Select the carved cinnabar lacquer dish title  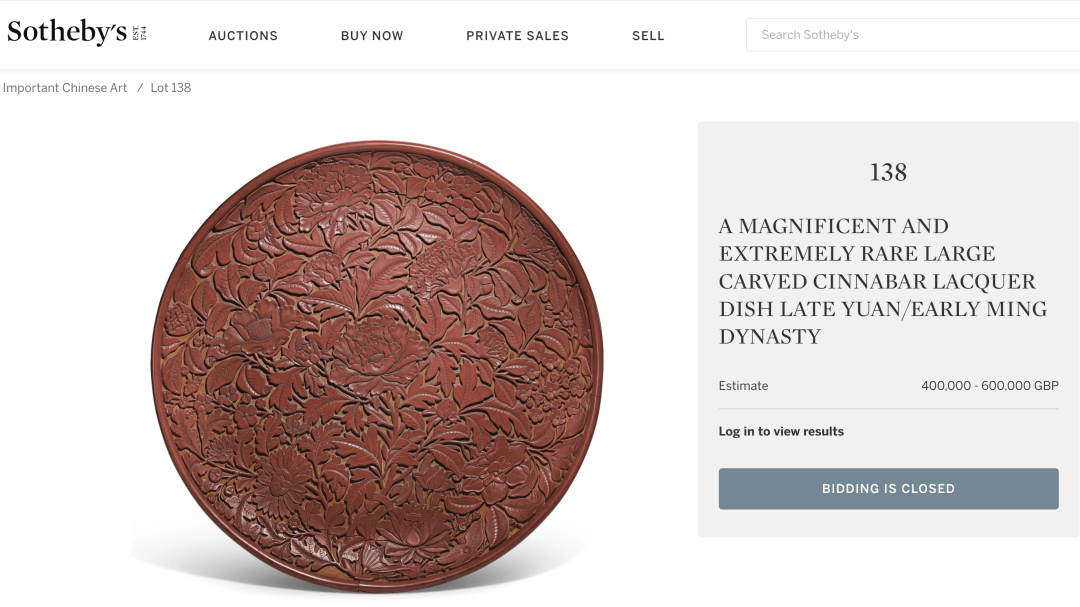coord(882,282)
